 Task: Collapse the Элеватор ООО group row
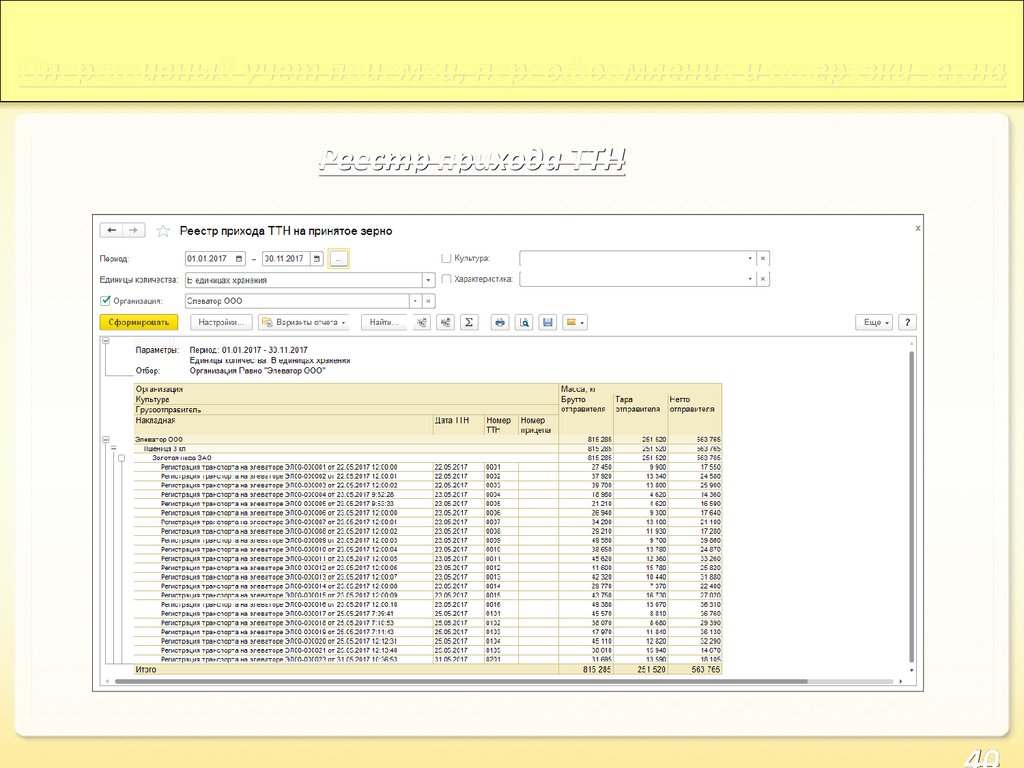click(105, 440)
